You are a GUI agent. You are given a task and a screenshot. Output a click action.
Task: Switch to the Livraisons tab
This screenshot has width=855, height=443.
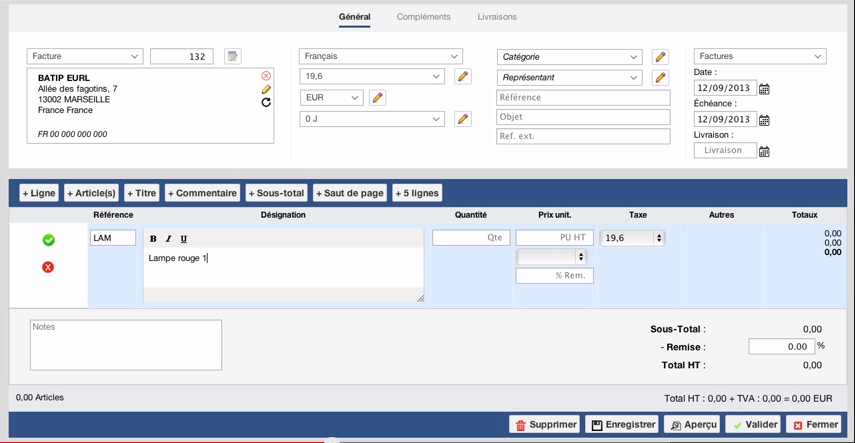tap(497, 17)
